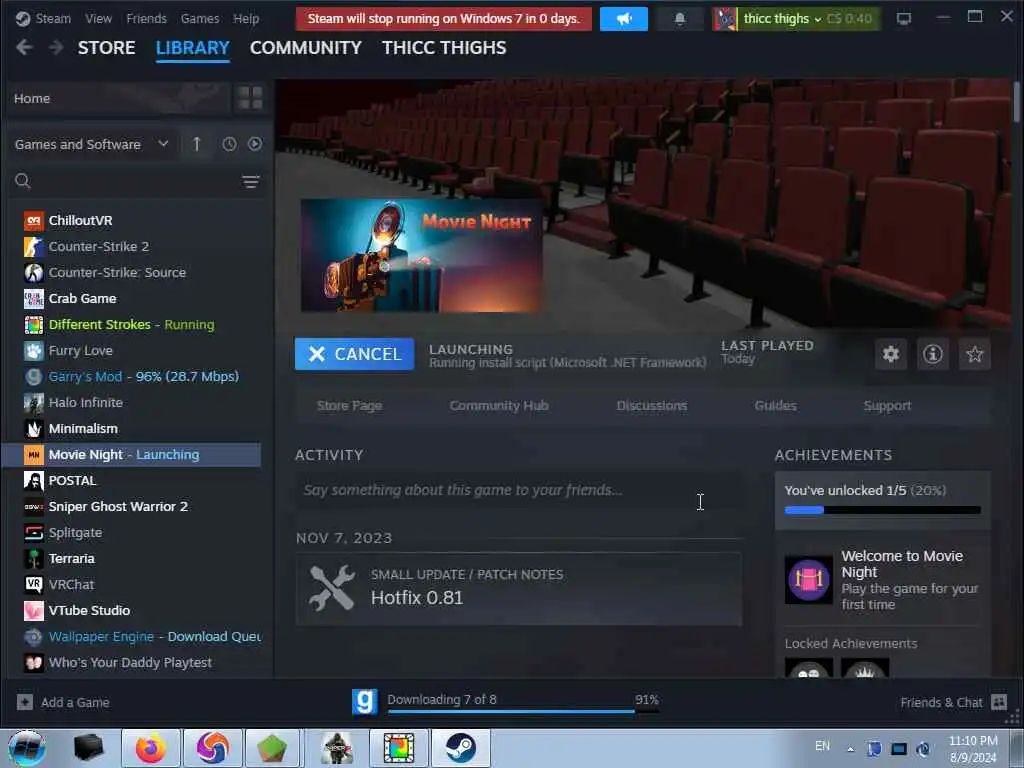The image size is (1024, 768).
Task: Open the THICC THIGHS profile tab
Action: [x=444, y=48]
